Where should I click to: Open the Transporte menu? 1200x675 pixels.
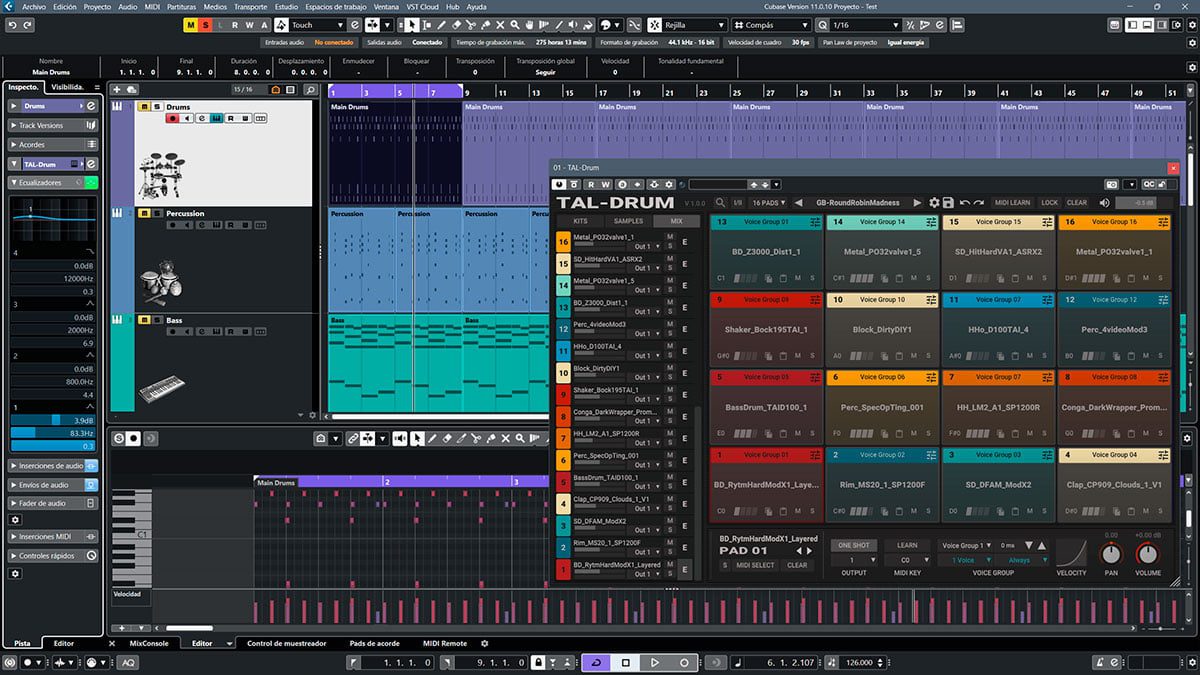pos(250,6)
